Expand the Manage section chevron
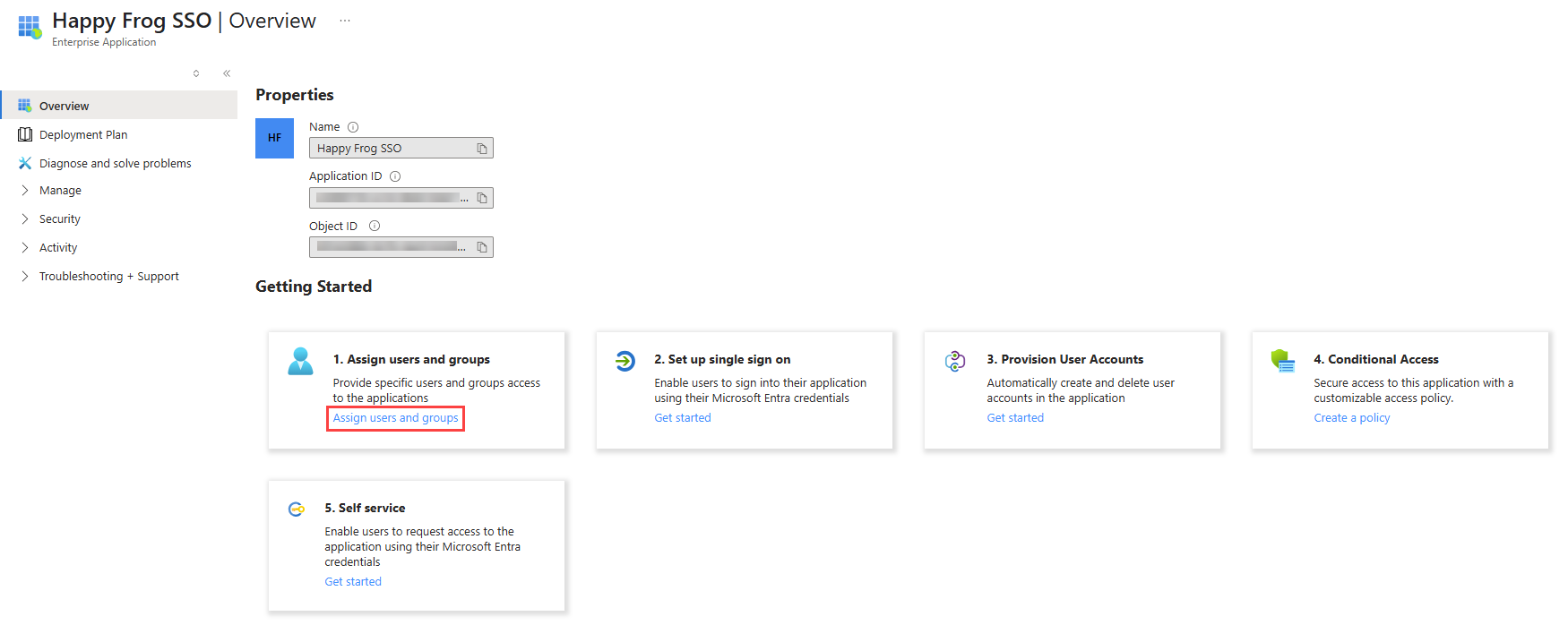This screenshot has width=1568, height=625. point(25,191)
